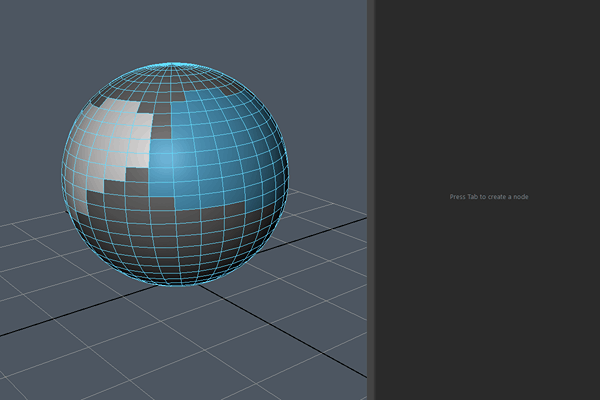This screenshot has width=600, height=400.
Task: Click the light gray patch on the sphere
Action: (118, 135)
